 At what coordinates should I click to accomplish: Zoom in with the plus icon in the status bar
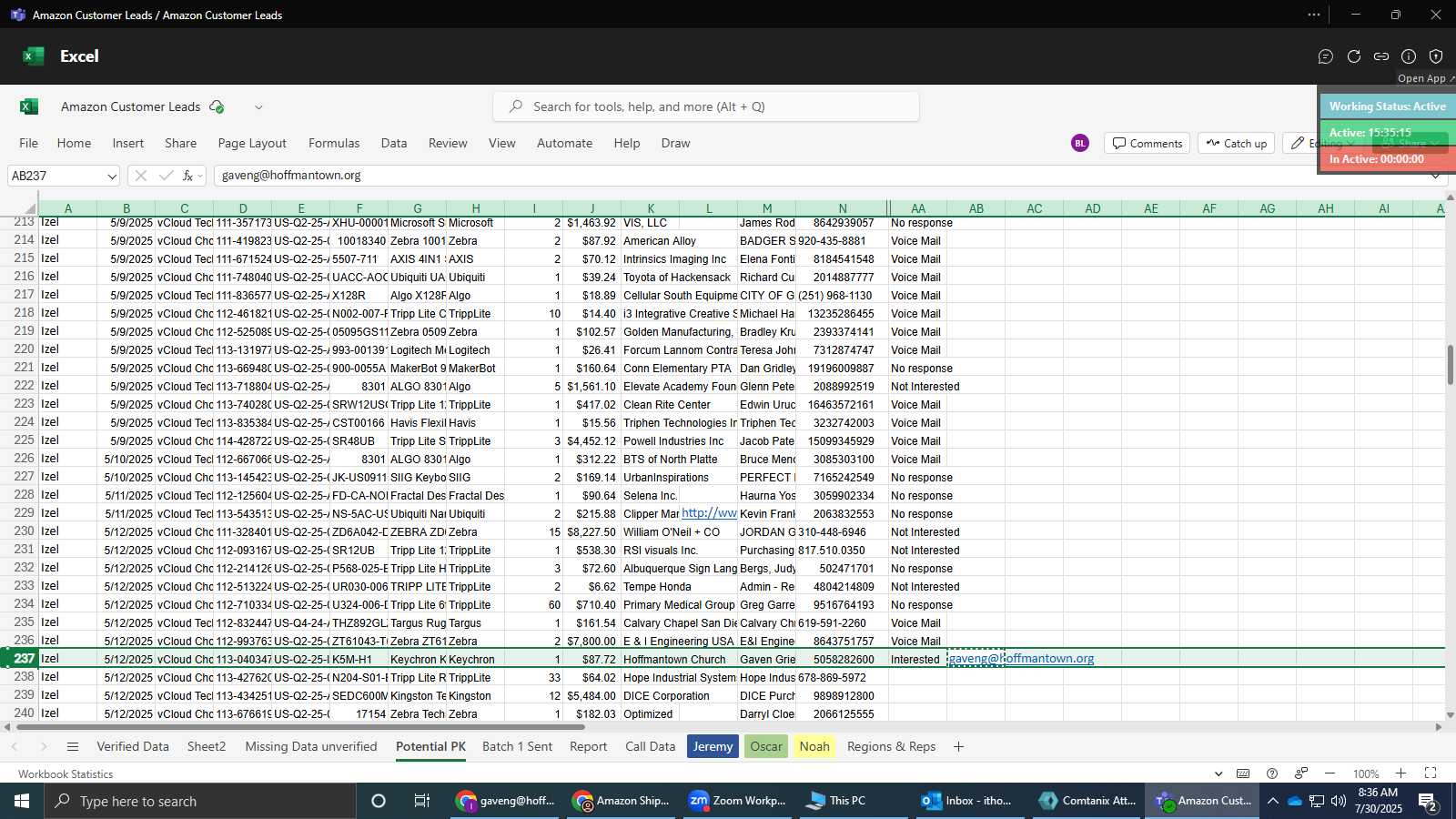1401,773
